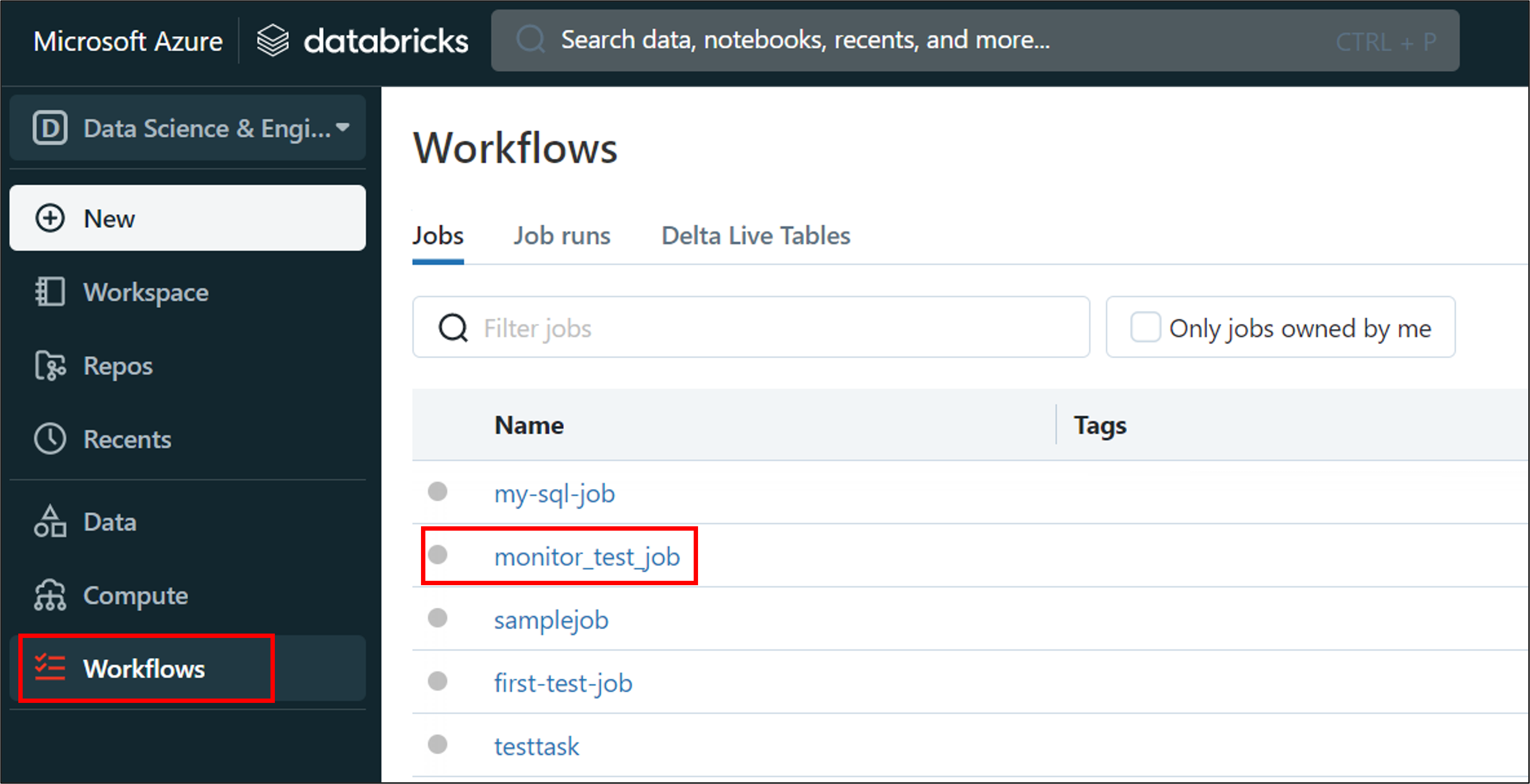Click the Compute cluster icon

[50, 595]
